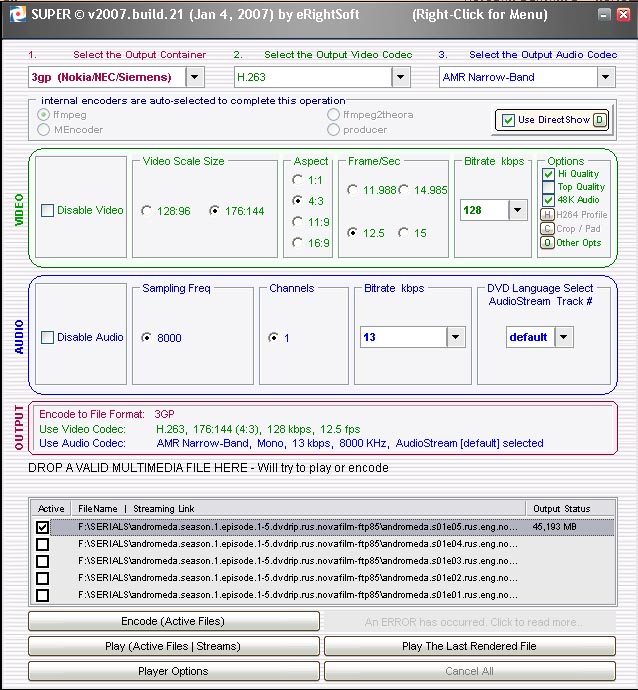Select 128:96 video scale size
Viewport: 638px width, 690px height.
pyautogui.click(x=146, y=211)
